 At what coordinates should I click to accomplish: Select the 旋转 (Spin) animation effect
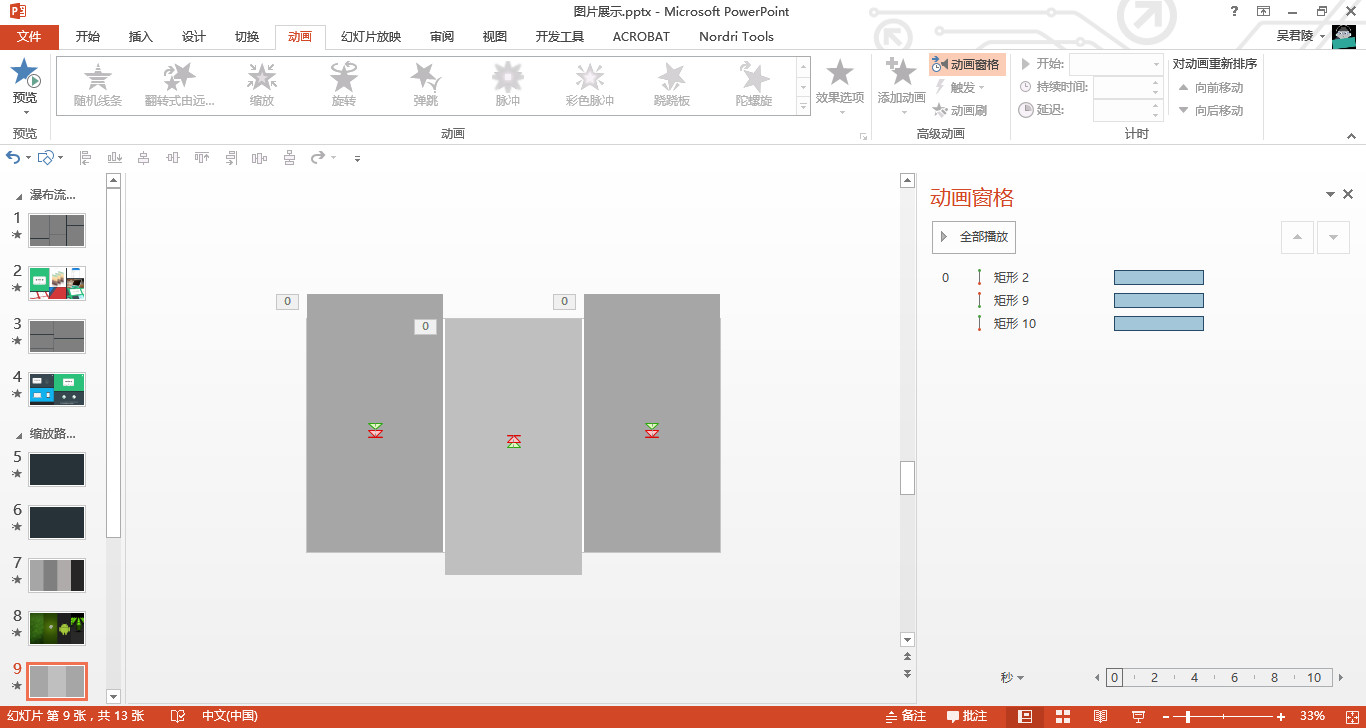click(x=344, y=84)
